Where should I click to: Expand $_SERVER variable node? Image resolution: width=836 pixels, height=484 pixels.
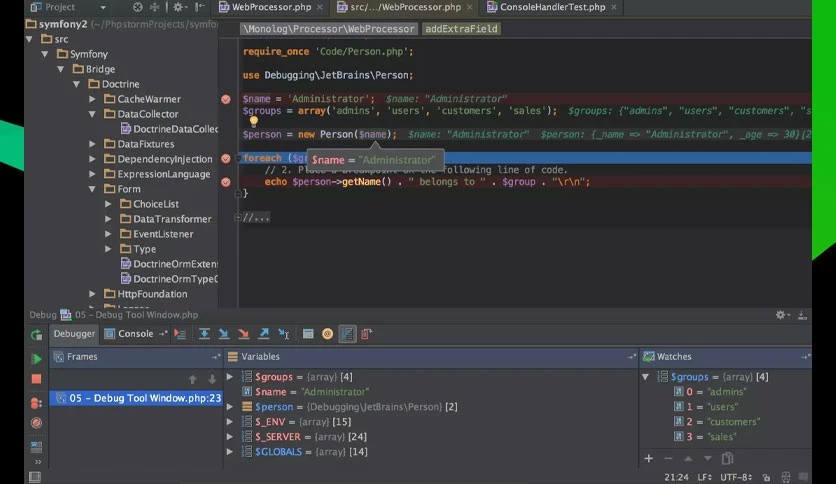(230, 437)
